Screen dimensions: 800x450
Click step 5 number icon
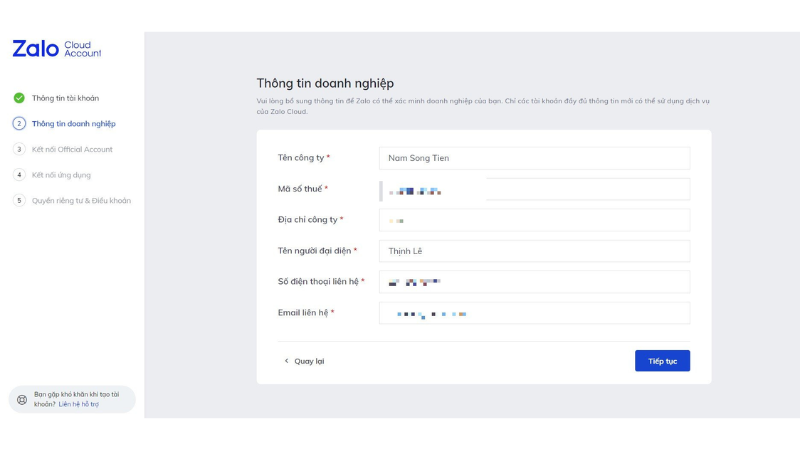pyautogui.click(x=19, y=200)
